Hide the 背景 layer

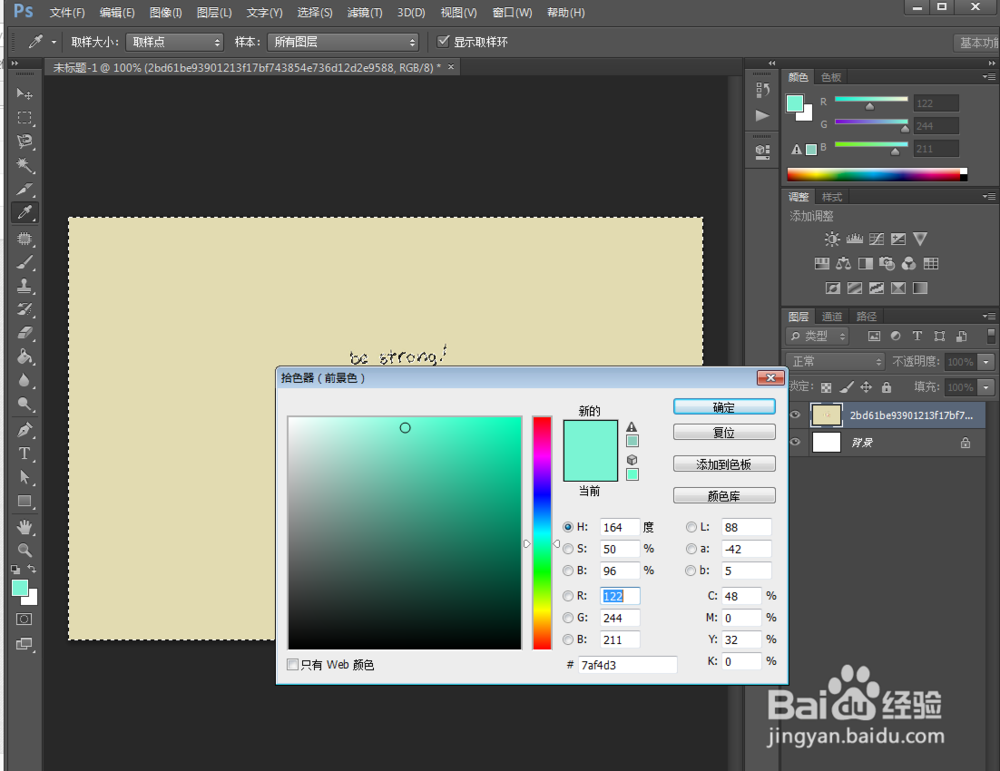click(795, 442)
